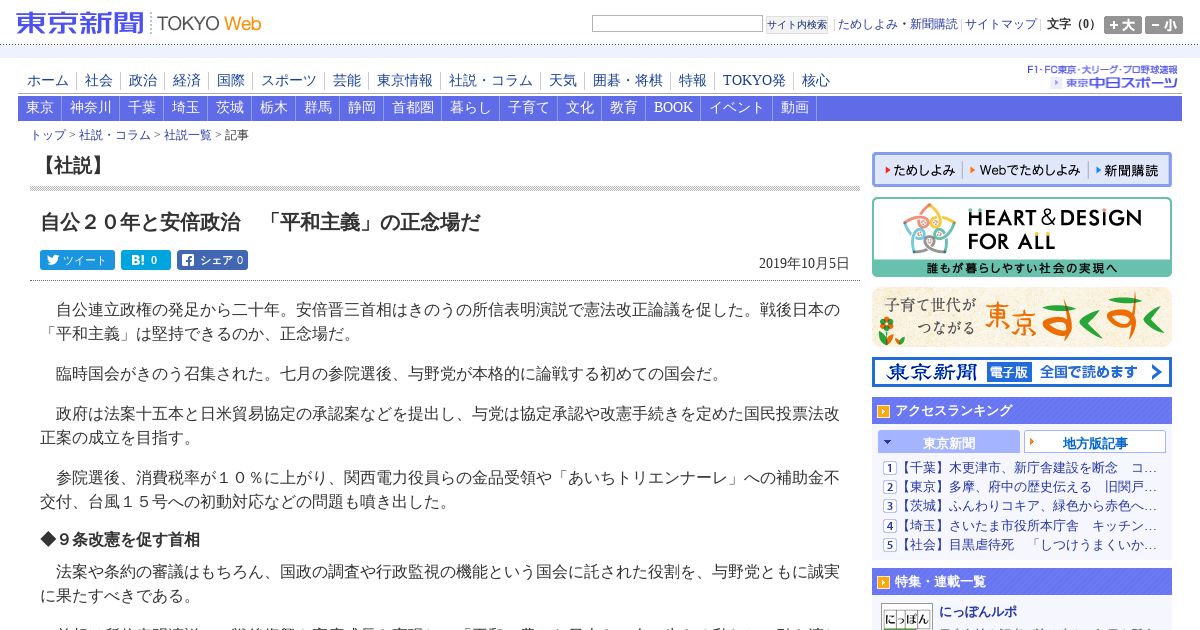
Task: Select BOOK in the submenu
Action: pyautogui.click(x=673, y=108)
